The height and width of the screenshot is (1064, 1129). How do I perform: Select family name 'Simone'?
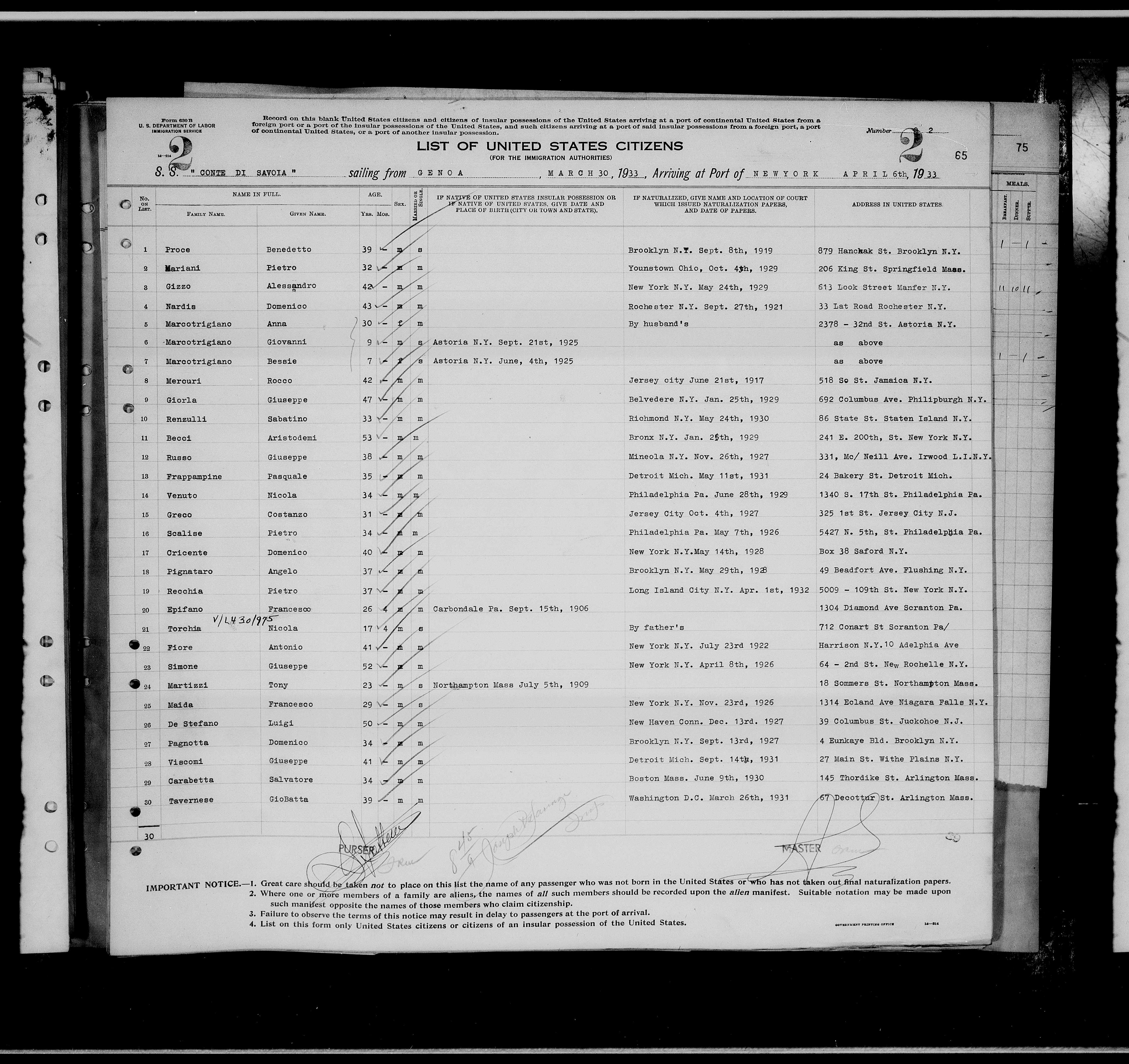(182, 667)
